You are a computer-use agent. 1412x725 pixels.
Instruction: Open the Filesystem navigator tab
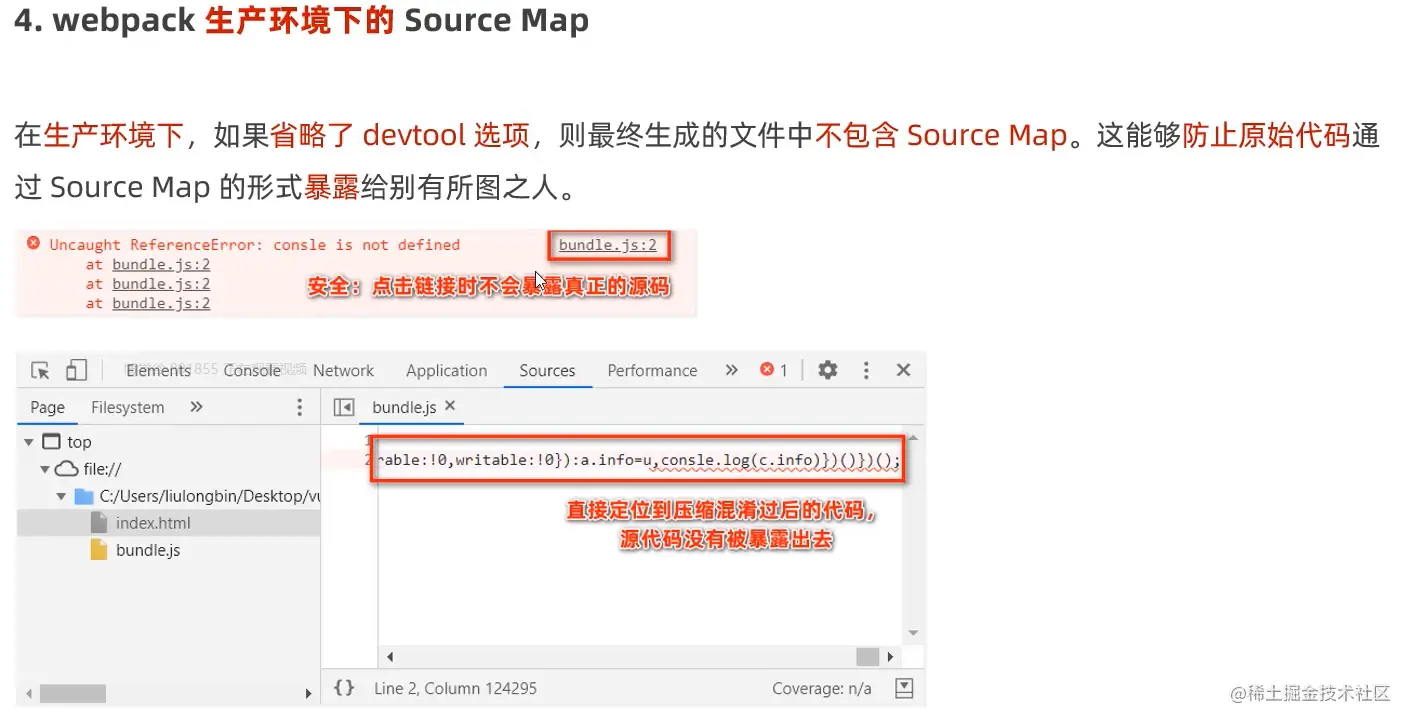[x=128, y=407]
